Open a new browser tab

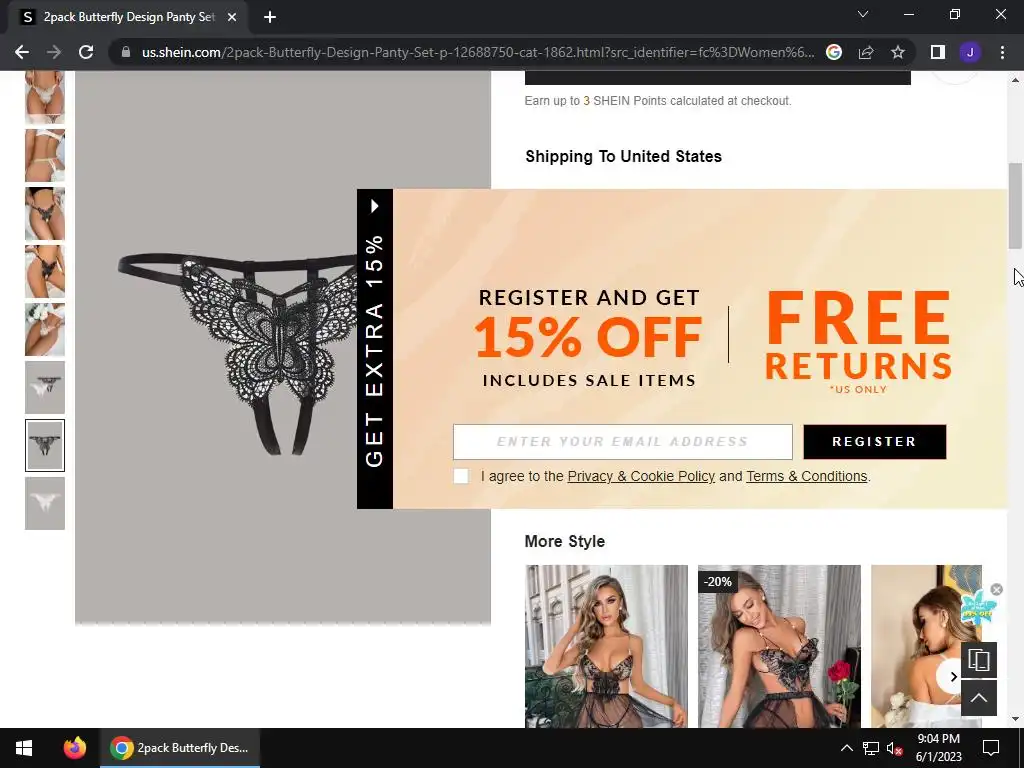click(x=270, y=17)
